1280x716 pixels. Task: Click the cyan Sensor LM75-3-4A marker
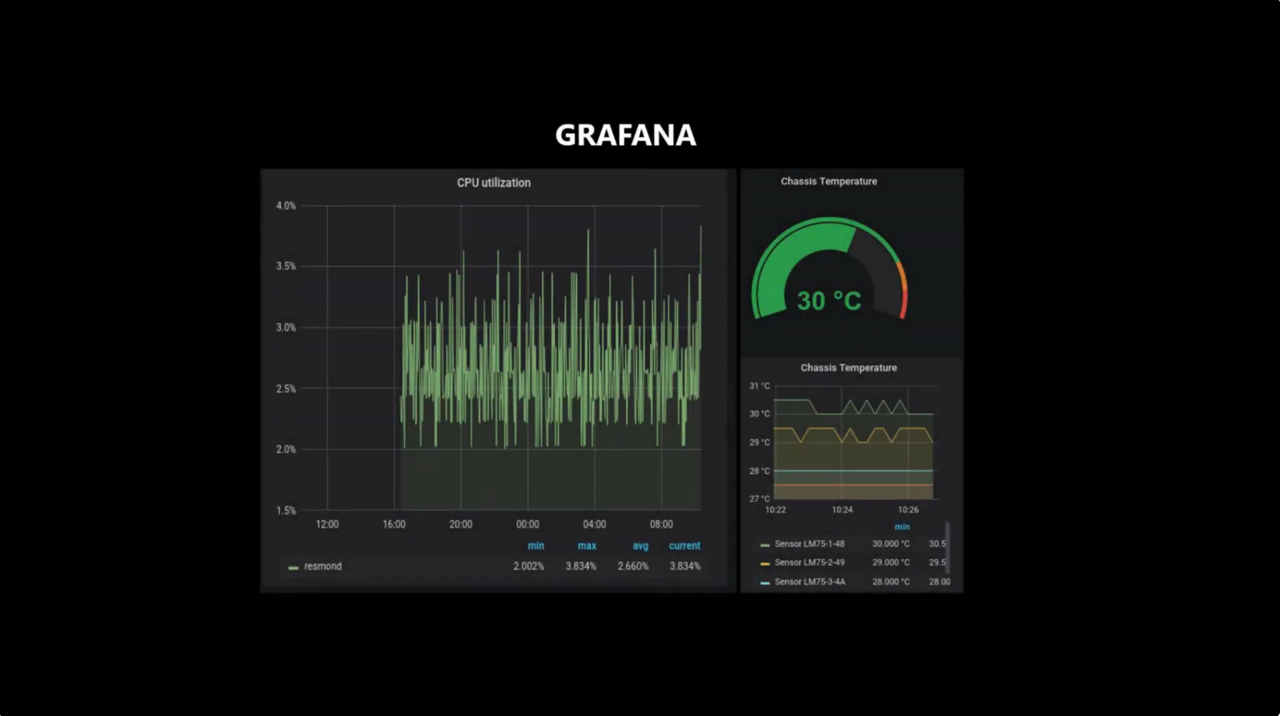click(765, 581)
